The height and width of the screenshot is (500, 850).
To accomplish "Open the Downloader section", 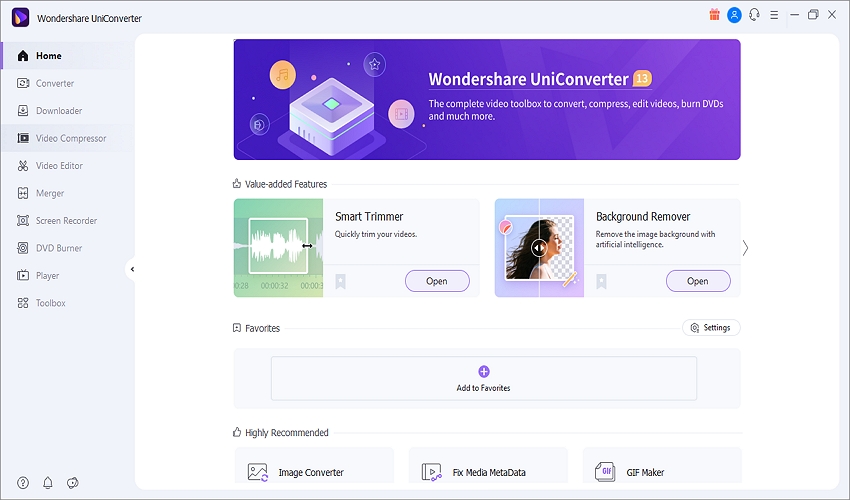I will tap(67, 111).
